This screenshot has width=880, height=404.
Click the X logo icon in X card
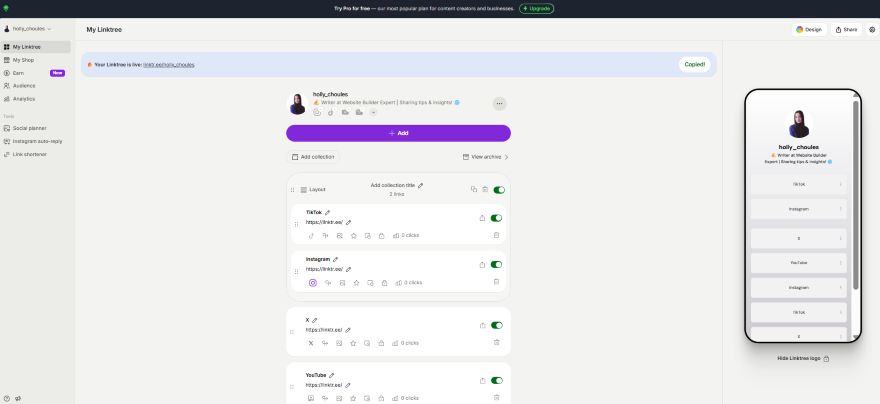pyautogui.click(x=311, y=343)
